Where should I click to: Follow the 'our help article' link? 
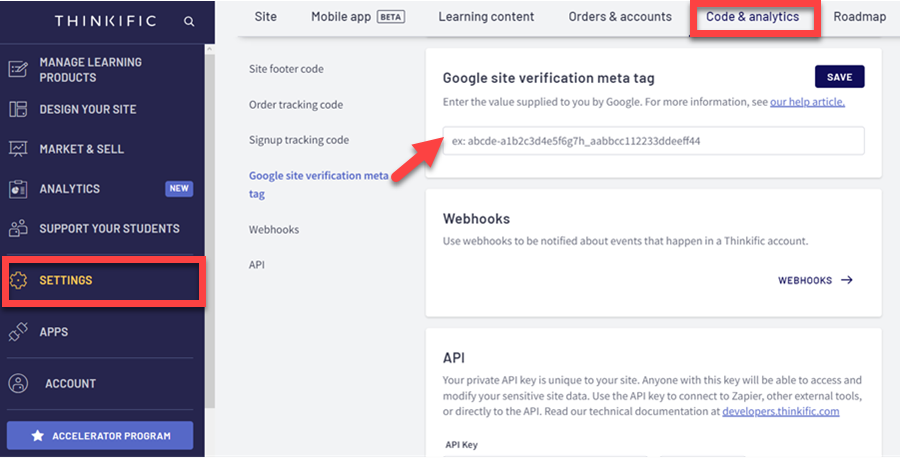(807, 102)
